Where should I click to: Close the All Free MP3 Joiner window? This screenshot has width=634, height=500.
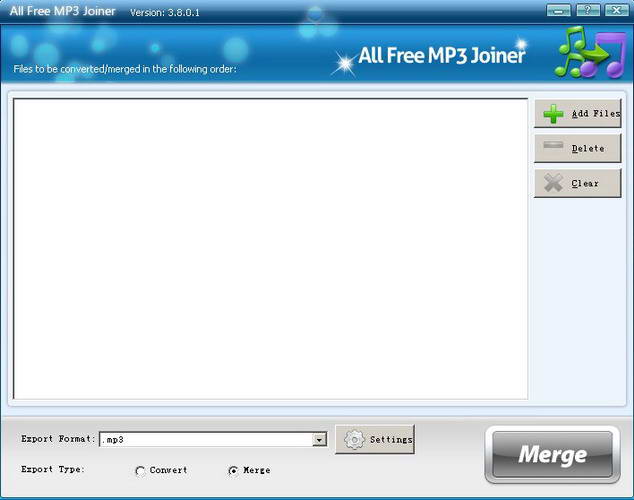coord(617,10)
